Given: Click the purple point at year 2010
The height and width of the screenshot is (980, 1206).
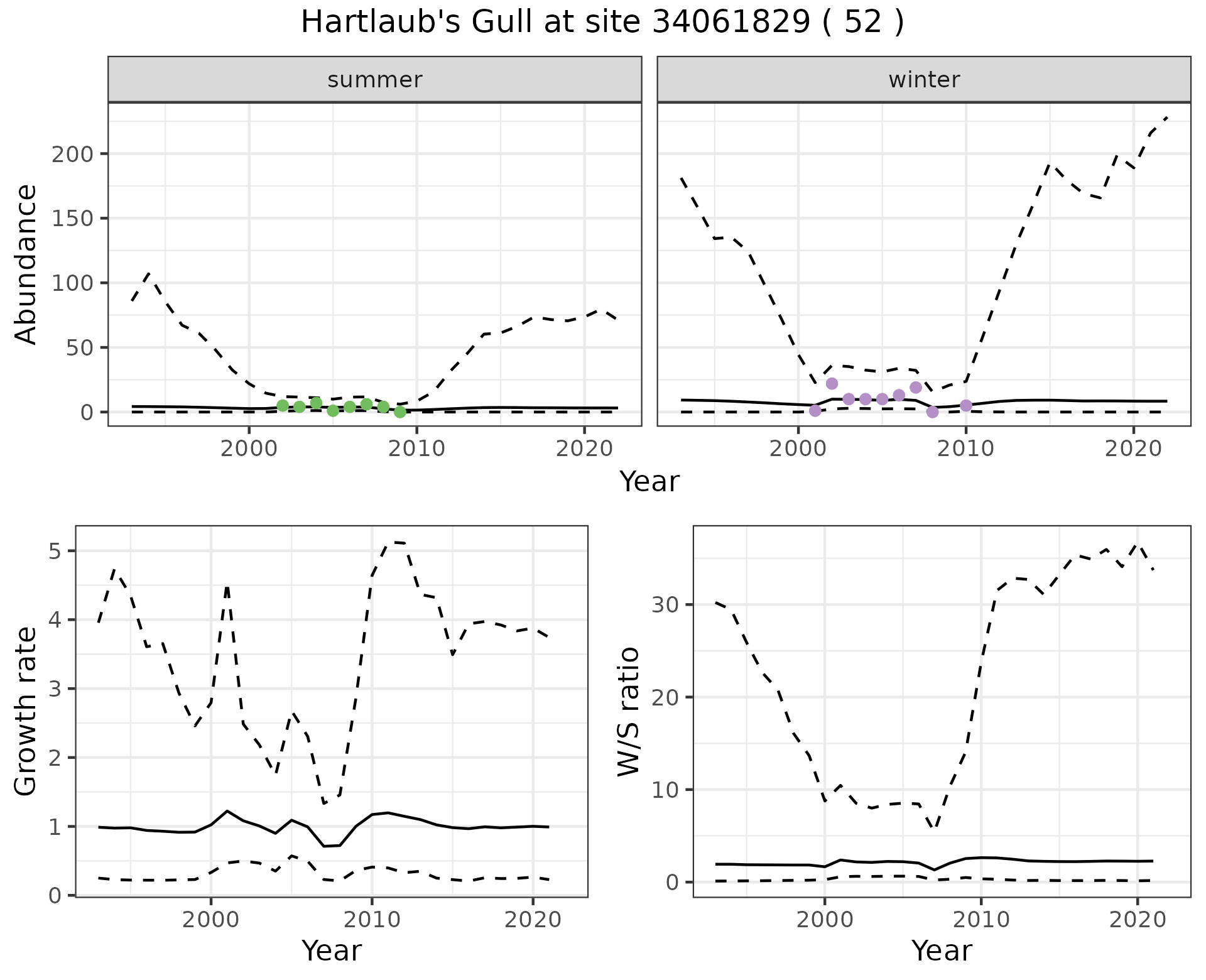Looking at the screenshot, I should tap(966, 406).
